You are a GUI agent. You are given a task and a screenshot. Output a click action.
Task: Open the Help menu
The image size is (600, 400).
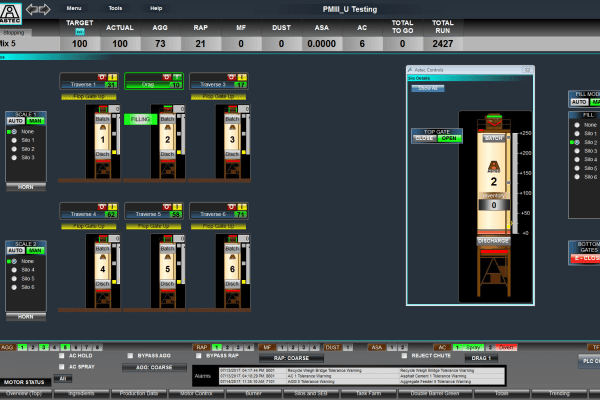[156, 8]
